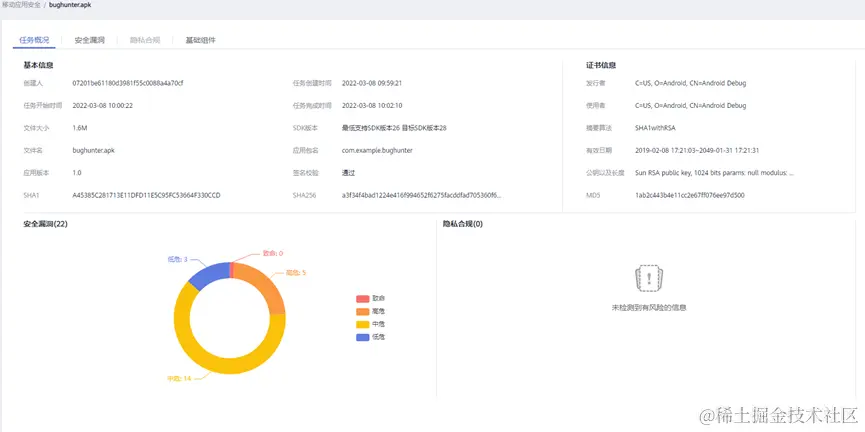Viewport: 865px width, 432px height.
Task: Select task creation time 2022-03-08 09:59:21
Action: pos(372,83)
